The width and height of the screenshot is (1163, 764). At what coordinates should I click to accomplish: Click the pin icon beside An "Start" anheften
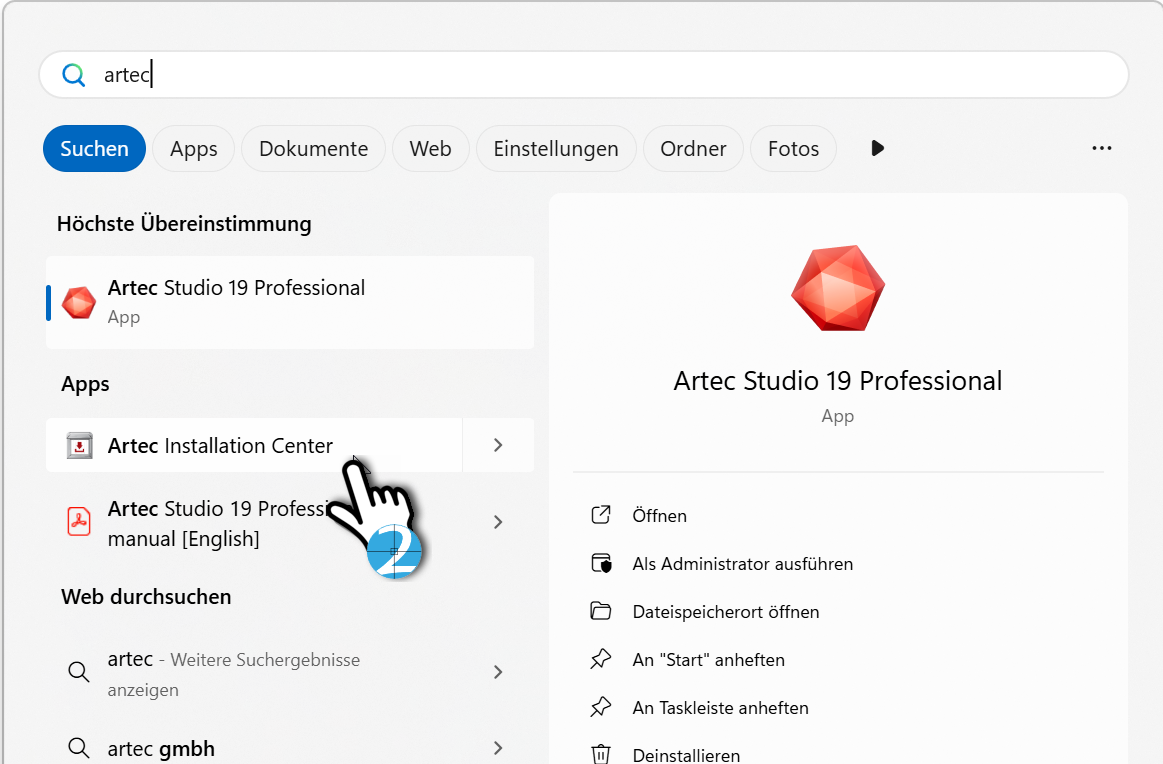(x=601, y=659)
